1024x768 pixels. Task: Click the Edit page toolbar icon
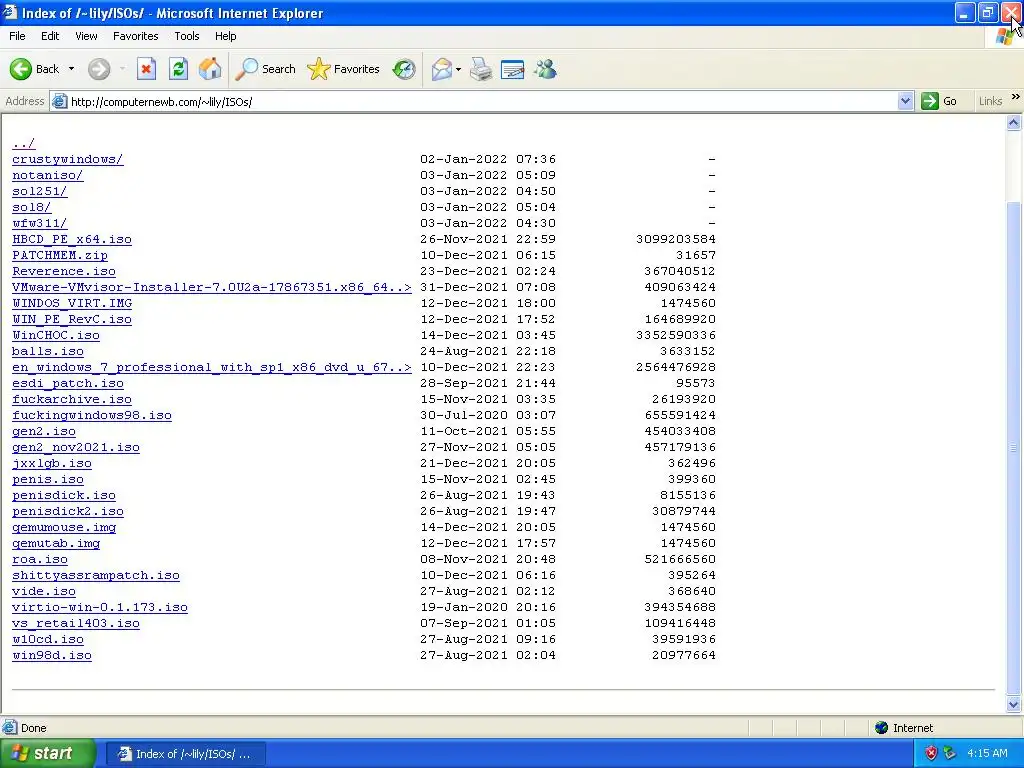click(513, 69)
